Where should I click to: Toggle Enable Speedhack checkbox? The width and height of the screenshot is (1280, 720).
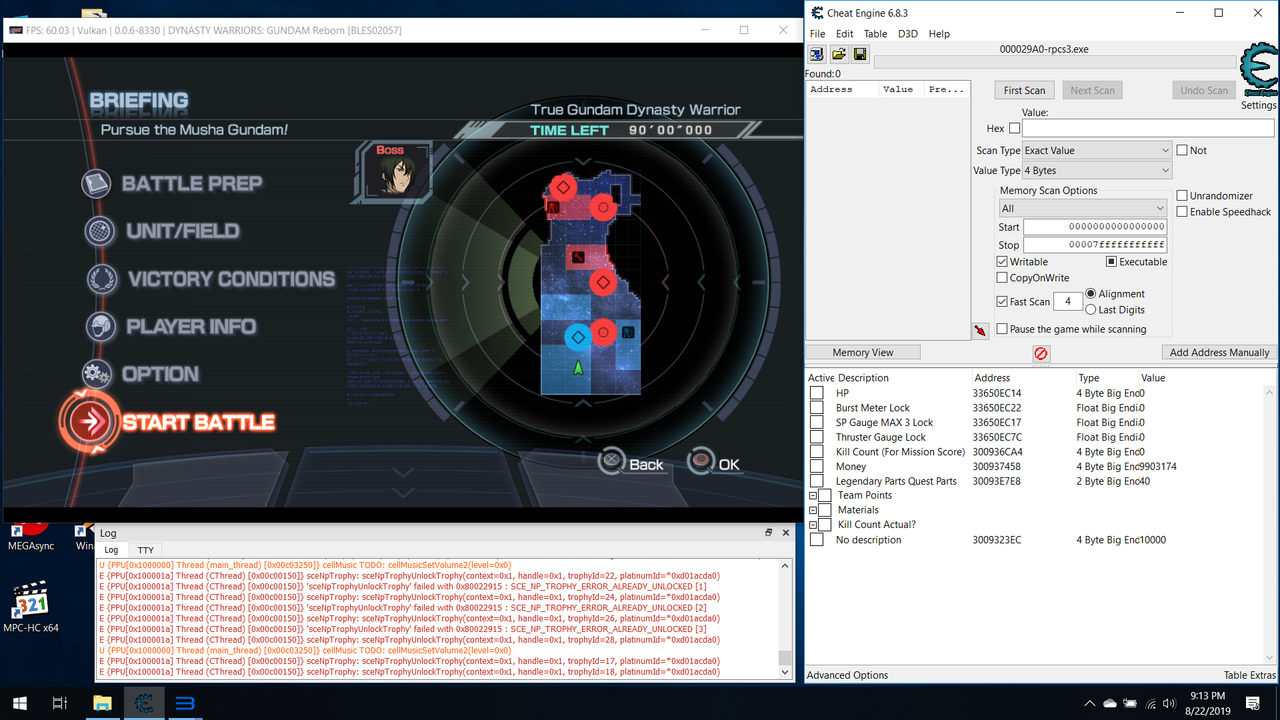point(1182,212)
